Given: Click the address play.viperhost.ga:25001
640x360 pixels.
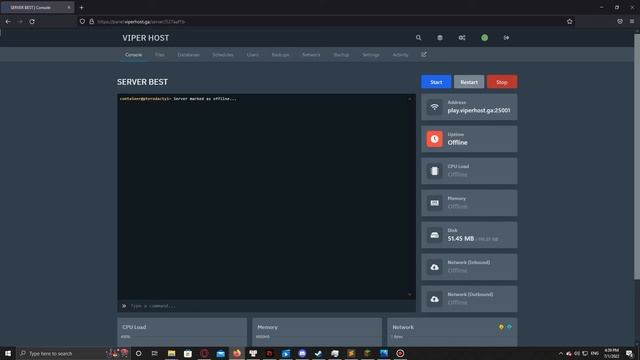Looking at the screenshot, I should pyautogui.click(x=479, y=110).
